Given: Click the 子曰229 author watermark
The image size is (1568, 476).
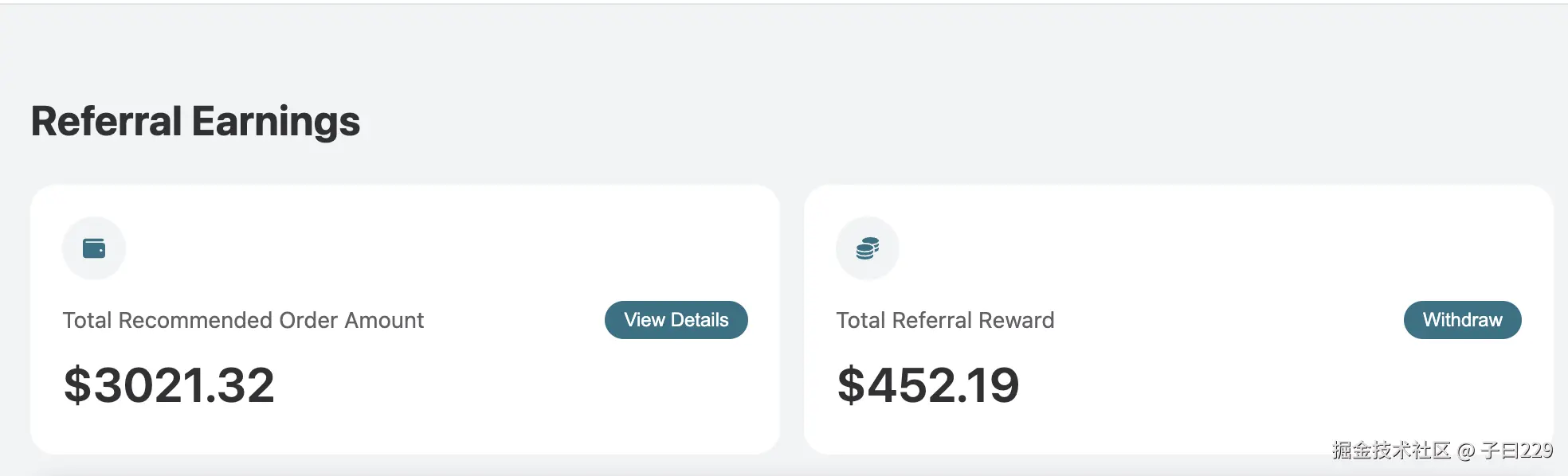Looking at the screenshot, I should point(1517,451).
